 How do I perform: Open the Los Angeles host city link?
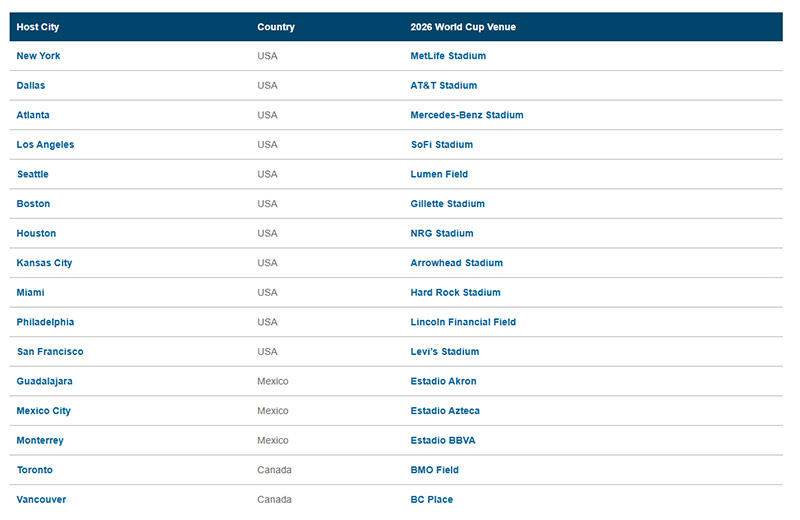[45, 144]
